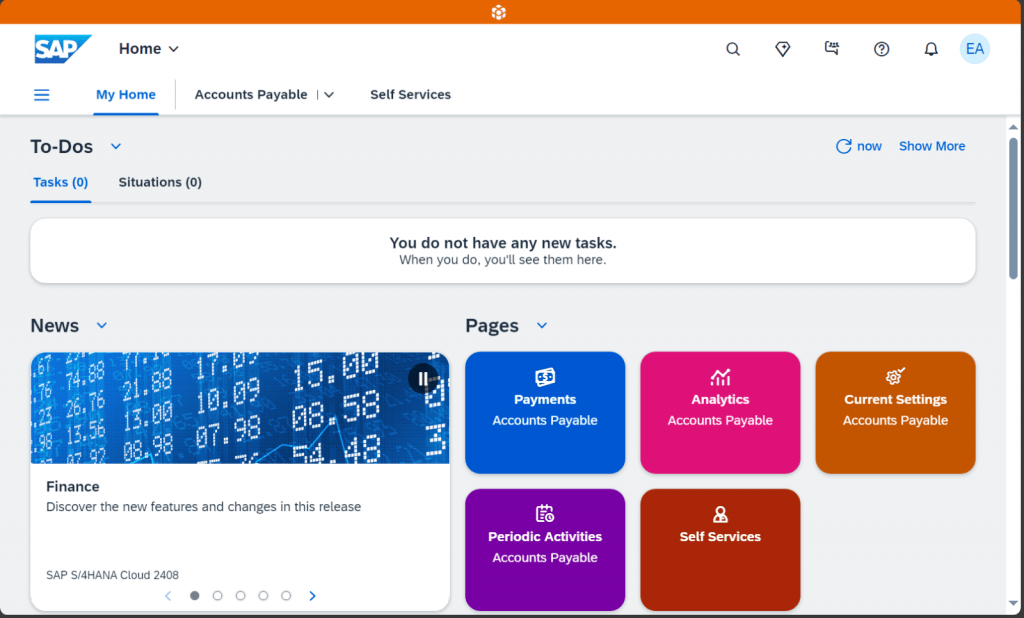Click the scrollbar down arrow
The image size is (1024, 618).
tap(1013, 604)
